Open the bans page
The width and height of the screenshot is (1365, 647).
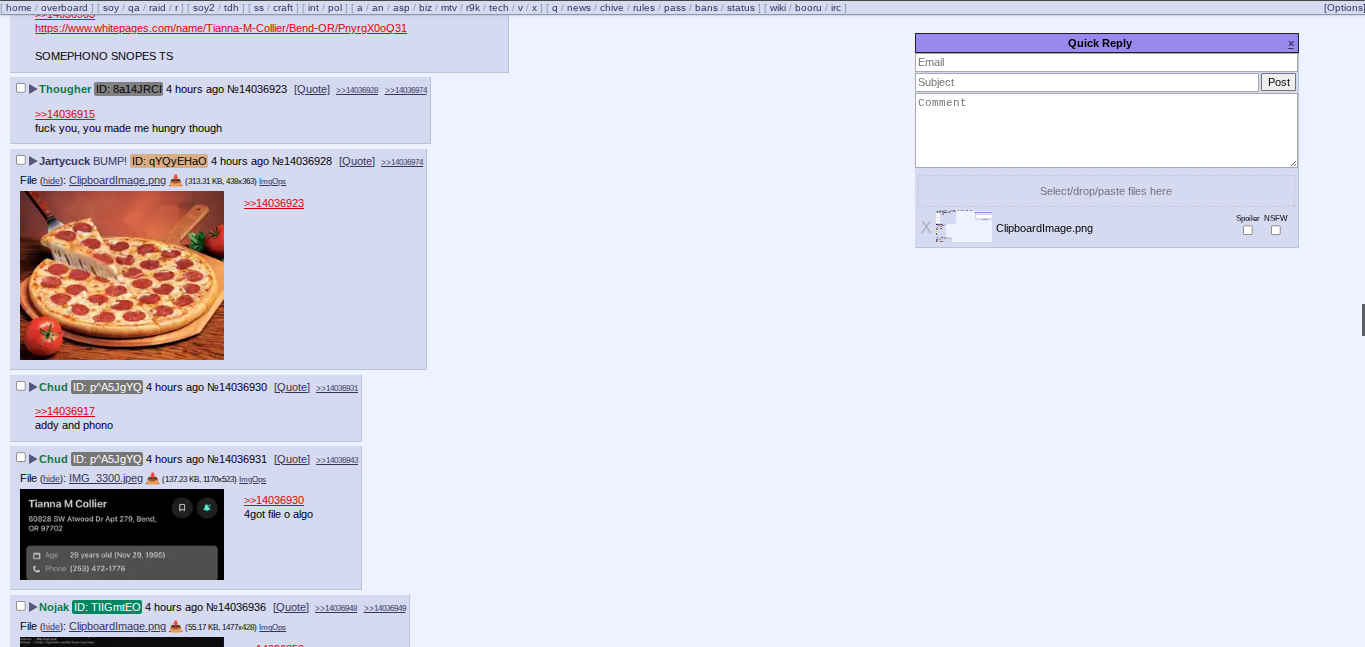(706, 8)
